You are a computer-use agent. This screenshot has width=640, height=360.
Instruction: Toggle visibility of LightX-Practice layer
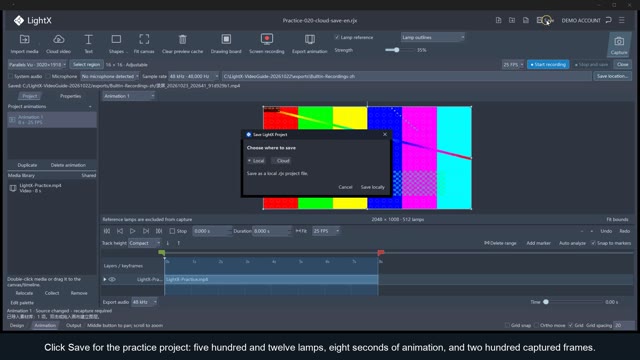[x=112, y=280]
